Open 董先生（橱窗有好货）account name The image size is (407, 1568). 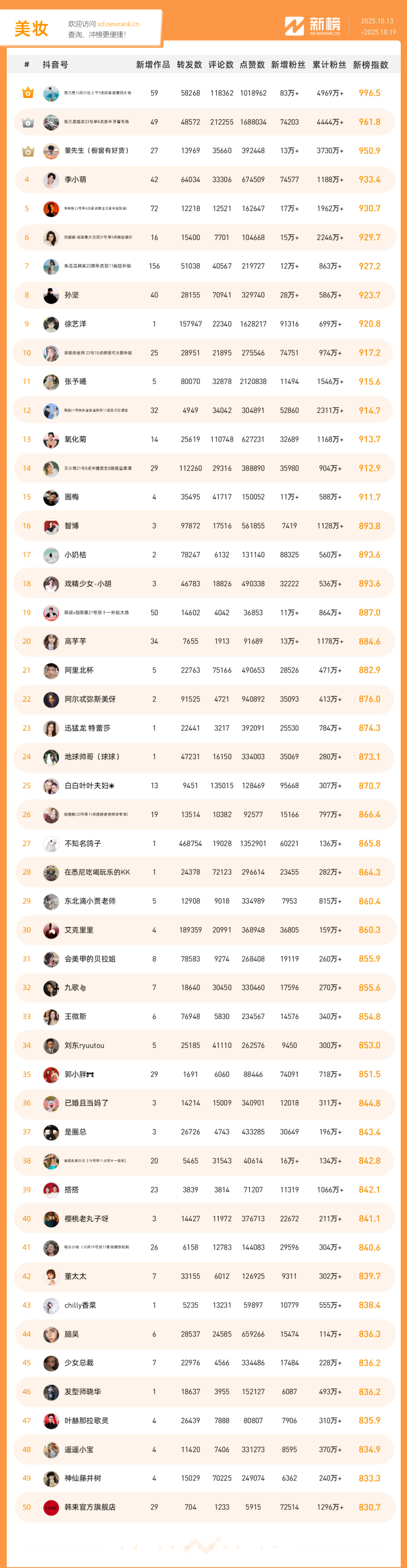click(x=96, y=151)
